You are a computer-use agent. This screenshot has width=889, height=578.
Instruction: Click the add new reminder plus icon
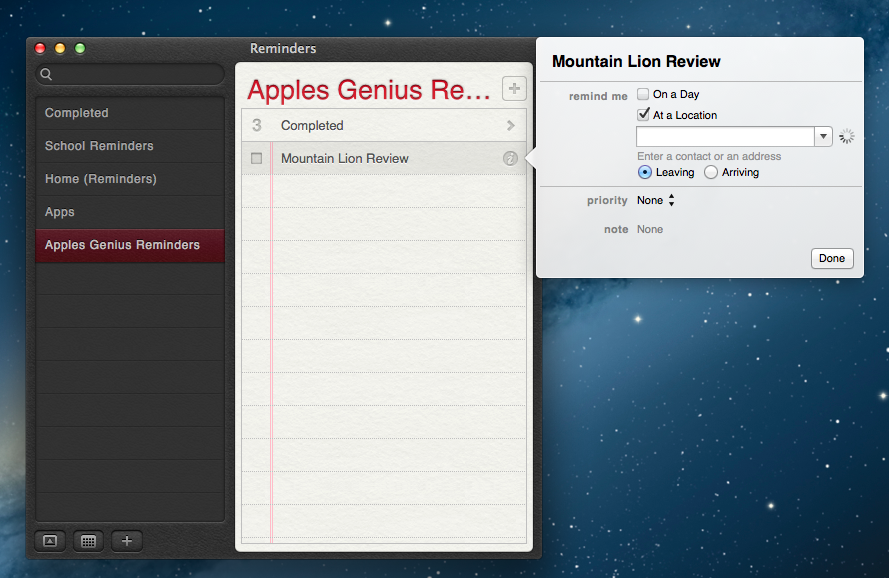pyautogui.click(x=513, y=89)
